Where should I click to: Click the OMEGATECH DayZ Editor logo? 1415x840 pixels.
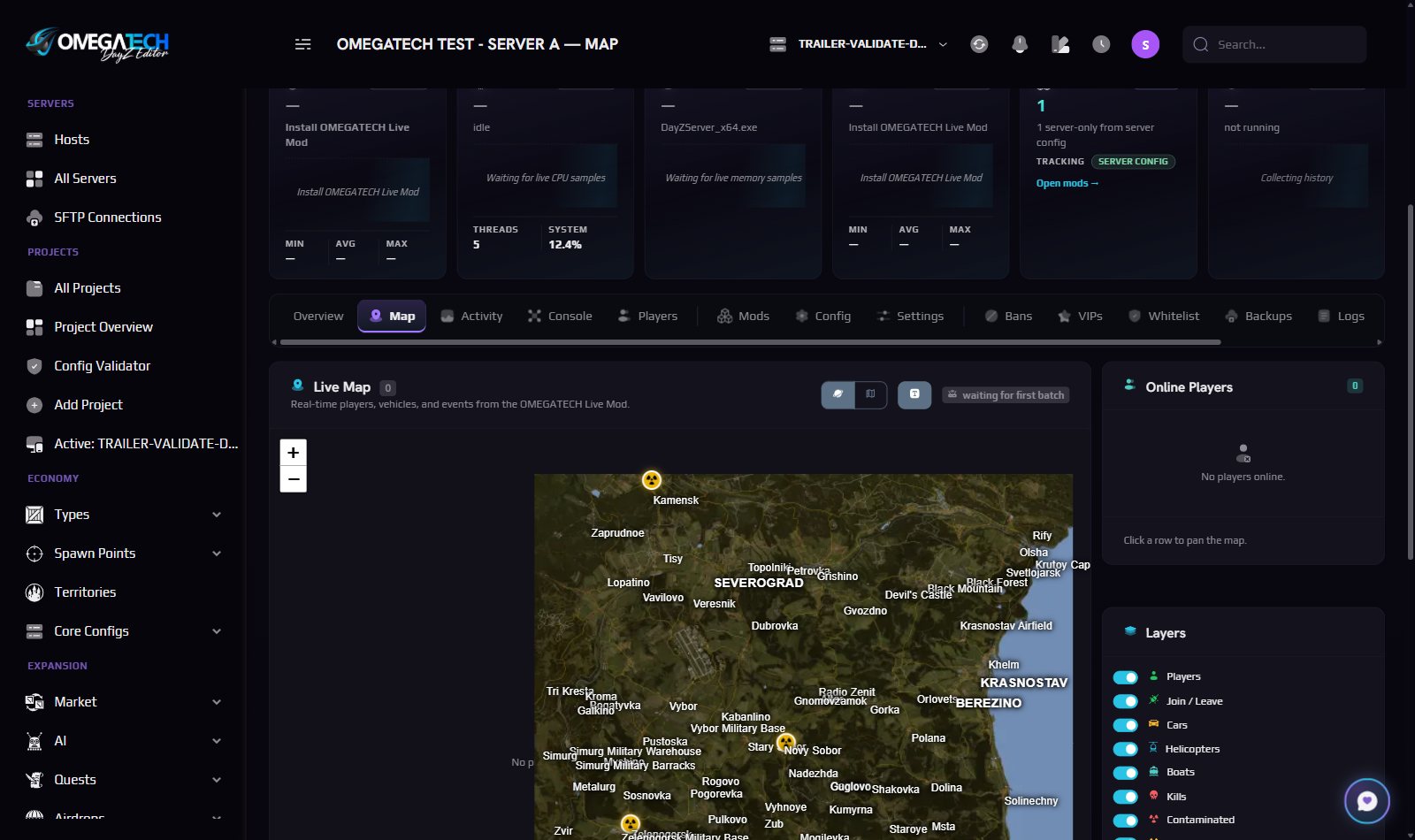click(x=97, y=44)
